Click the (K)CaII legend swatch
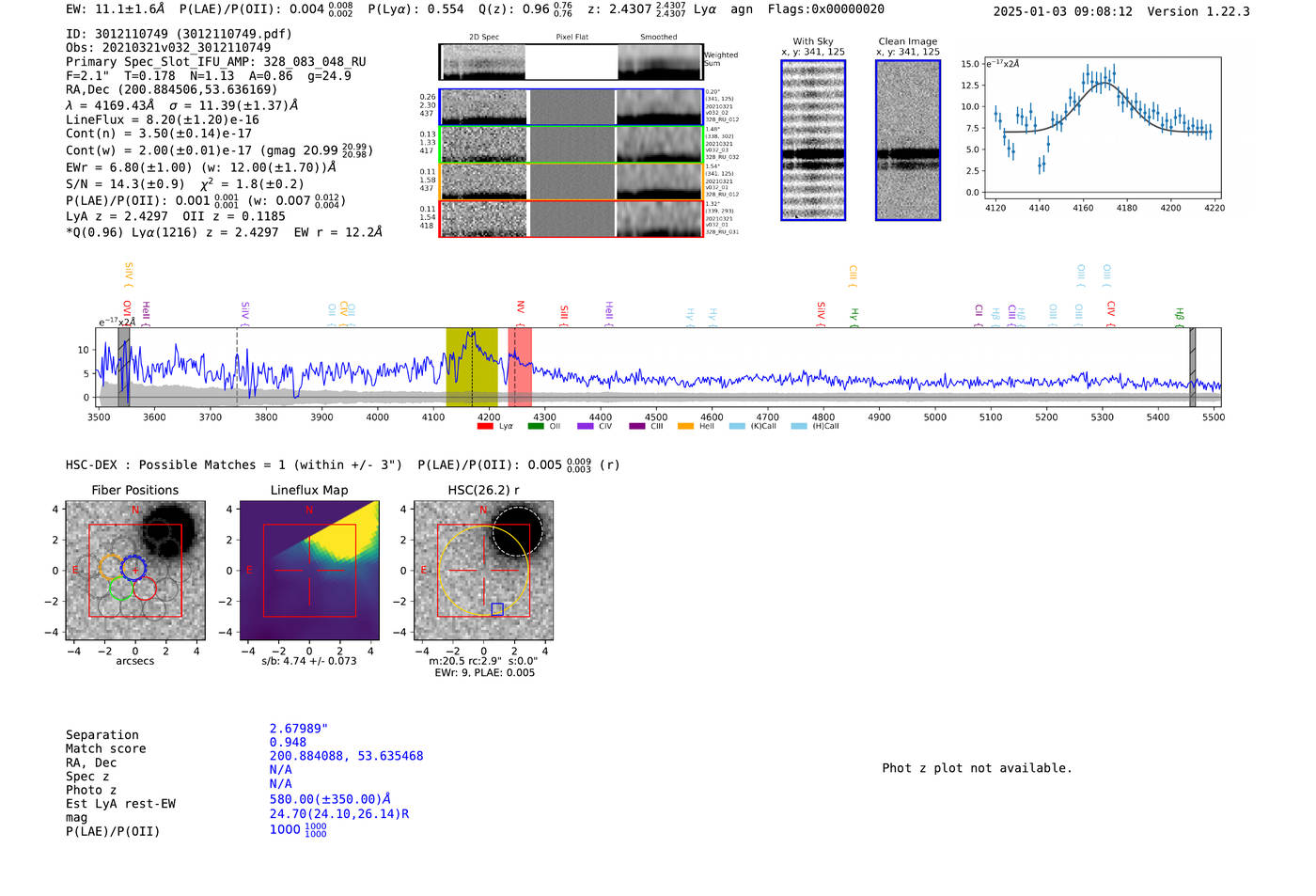 [737, 426]
